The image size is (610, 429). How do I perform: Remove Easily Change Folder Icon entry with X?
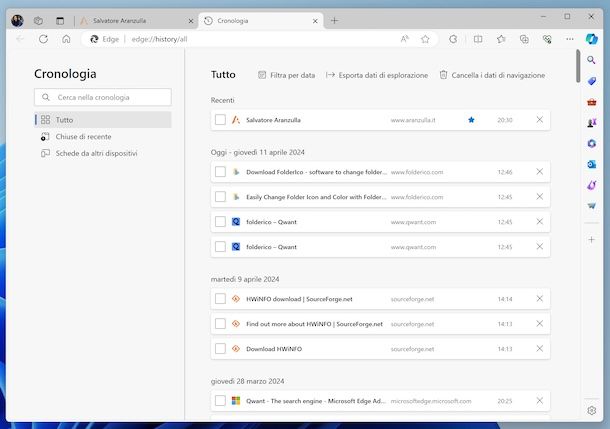[x=540, y=196]
